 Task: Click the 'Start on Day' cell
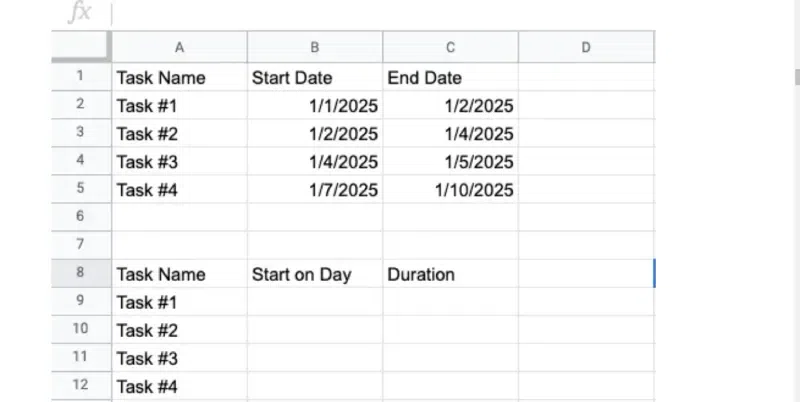point(315,274)
